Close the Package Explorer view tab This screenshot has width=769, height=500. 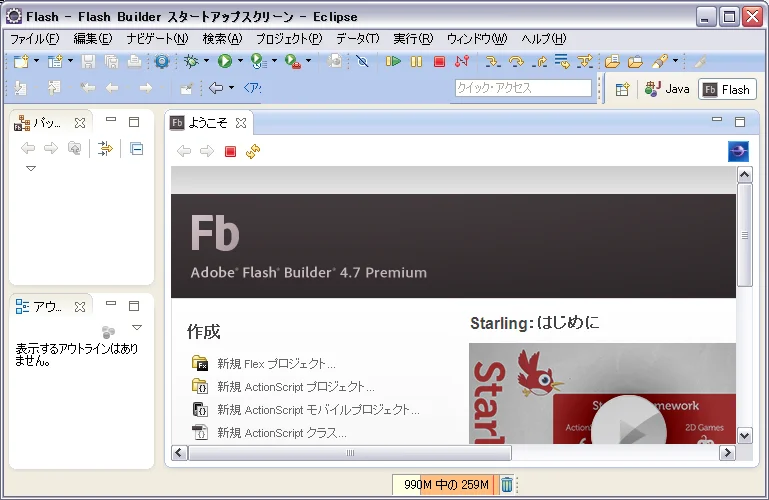pyautogui.click(x=80, y=123)
